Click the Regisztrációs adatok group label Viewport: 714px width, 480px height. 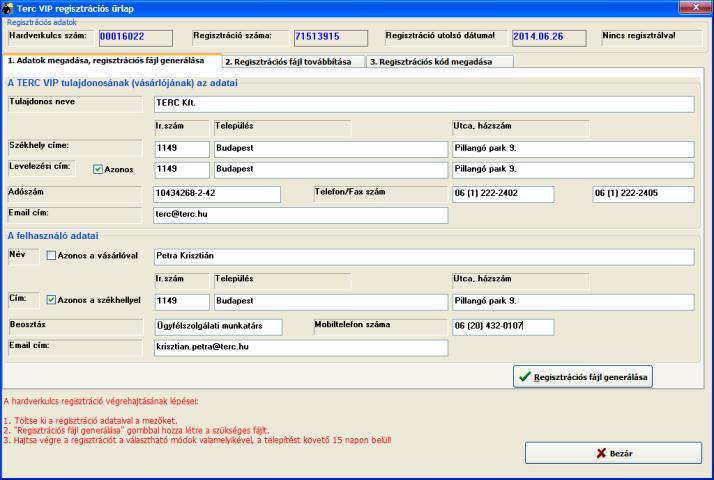(41, 22)
